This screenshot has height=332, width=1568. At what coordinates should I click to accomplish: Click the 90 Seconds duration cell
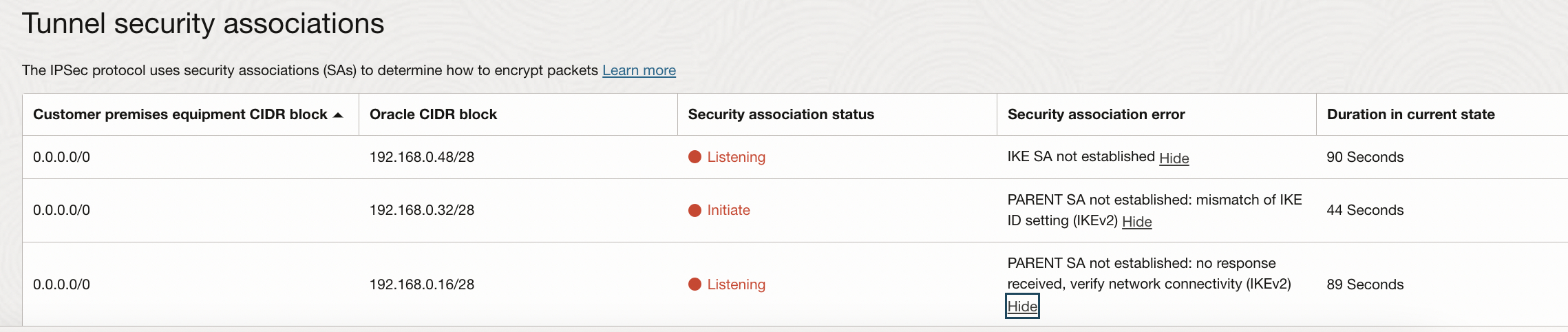click(1364, 157)
